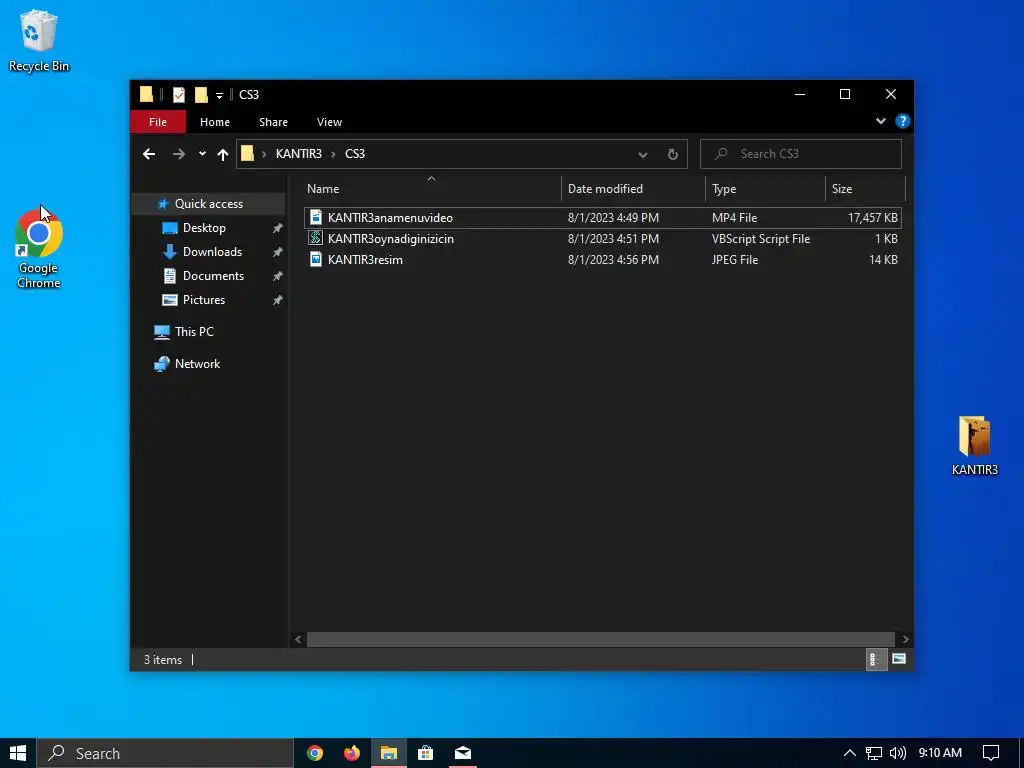
Task: Open Microsoft Store from taskbar
Action: tap(425, 753)
